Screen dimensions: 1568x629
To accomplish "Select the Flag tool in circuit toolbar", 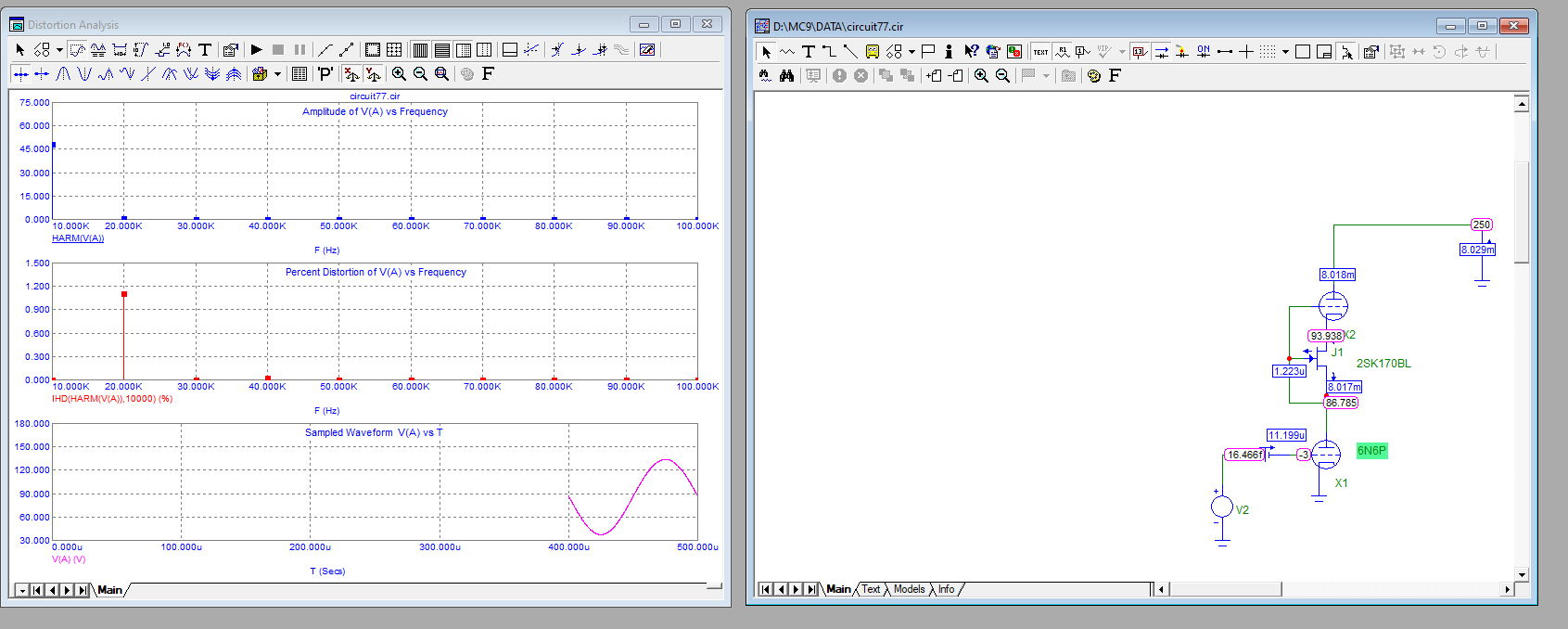I will click(928, 52).
